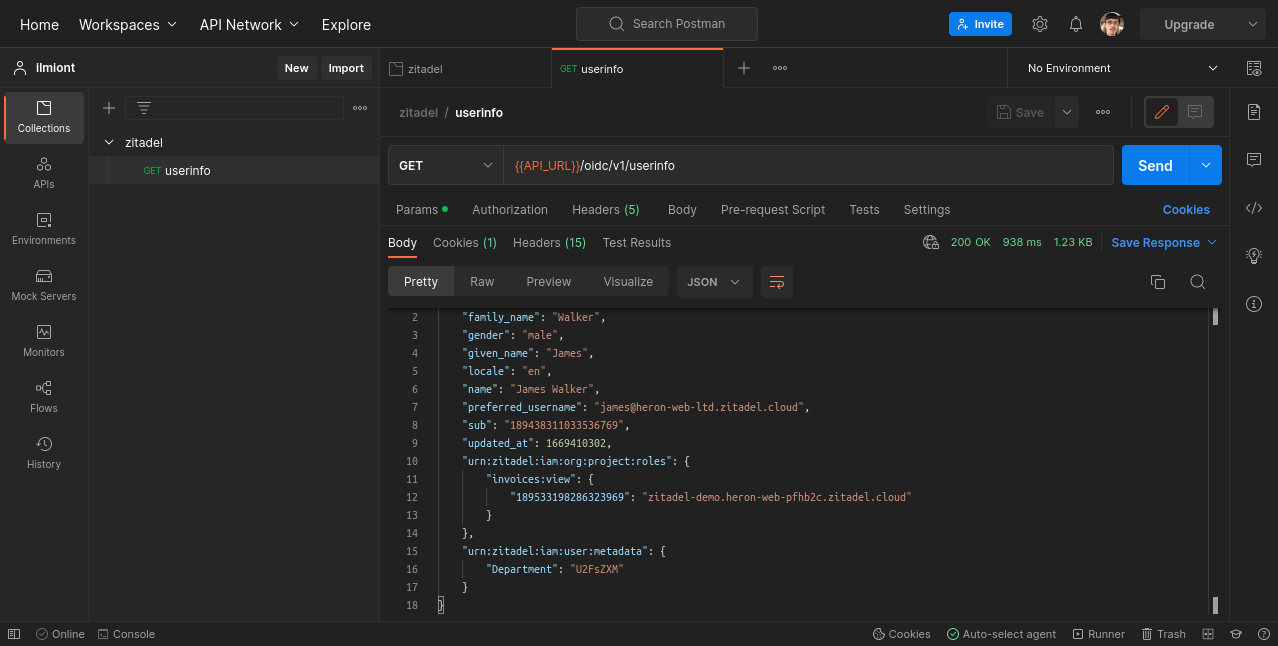This screenshot has height=646, width=1278.
Task: Open collection options three-dot menu
Action: tap(360, 108)
